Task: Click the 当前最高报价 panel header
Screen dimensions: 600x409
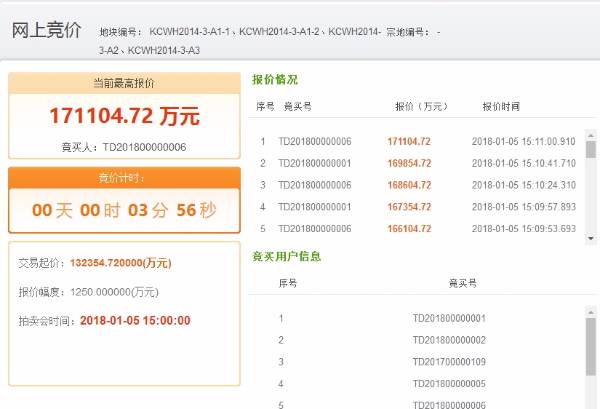Action: [x=125, y=83]
